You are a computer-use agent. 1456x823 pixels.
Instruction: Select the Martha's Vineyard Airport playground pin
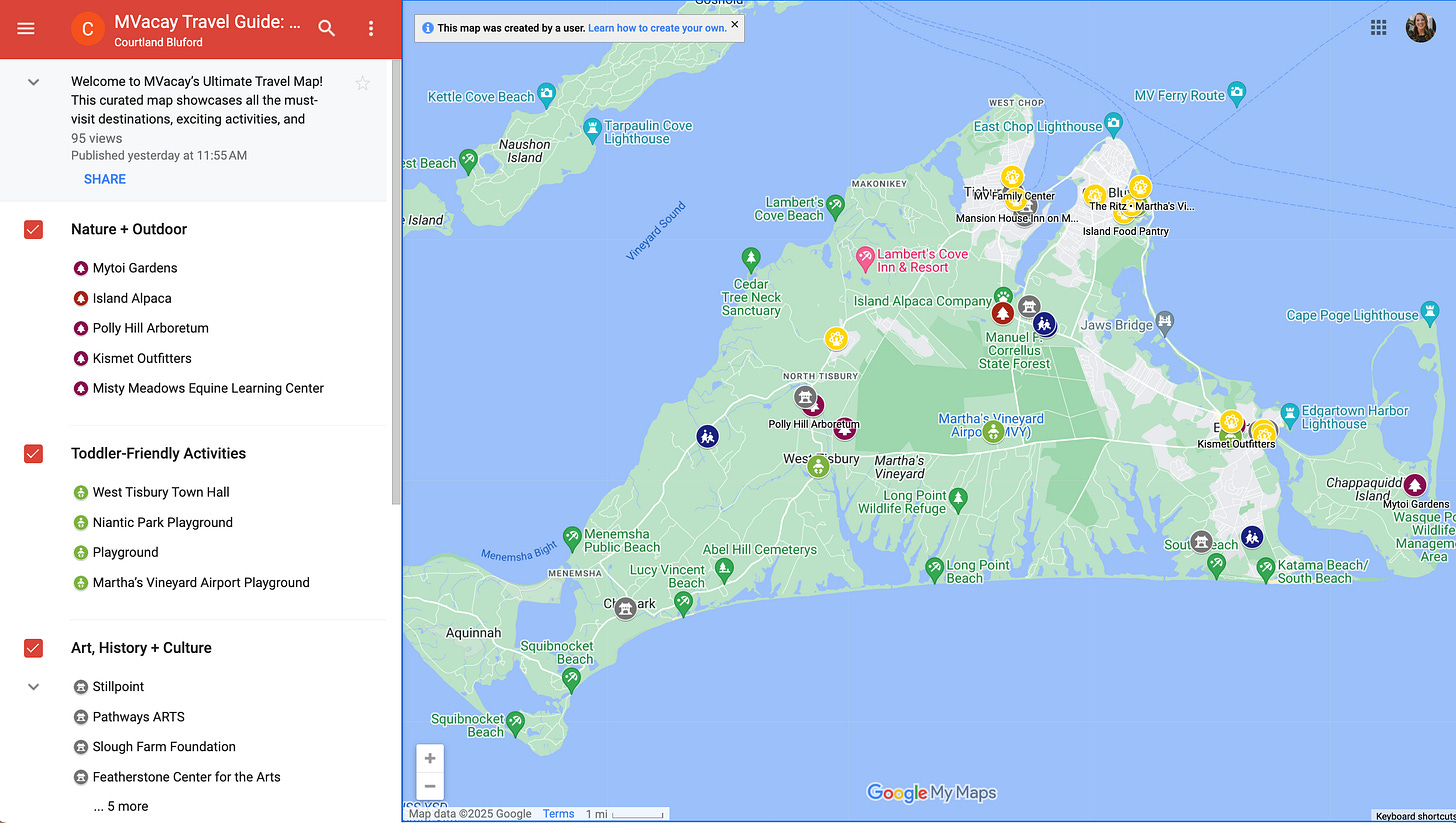(993, 432)
